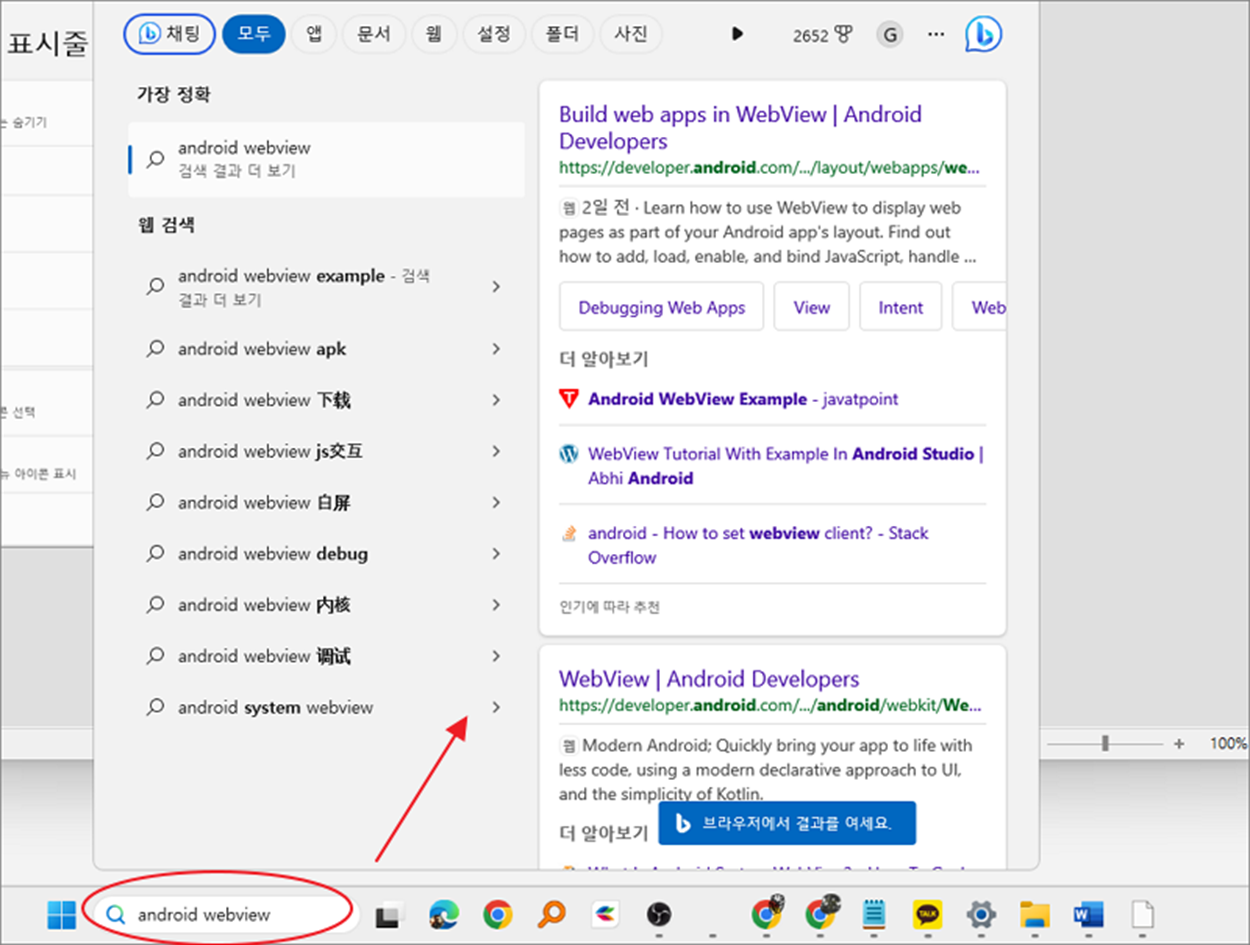Open OBS Studio from taskbar
This screenshot has height=945, width=1250.
coord(658,914)
